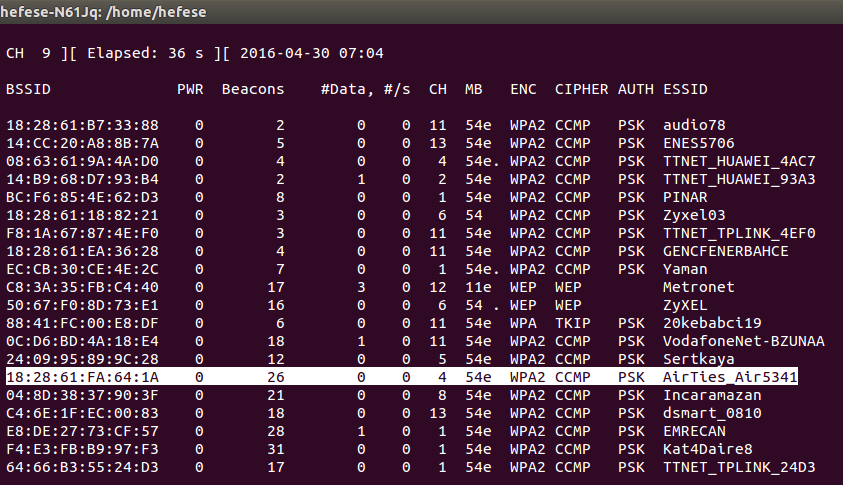The image size is (843, 485).
Task: Click TKIP cipher in 20kebabci19 row
Action: coord(572,323)
